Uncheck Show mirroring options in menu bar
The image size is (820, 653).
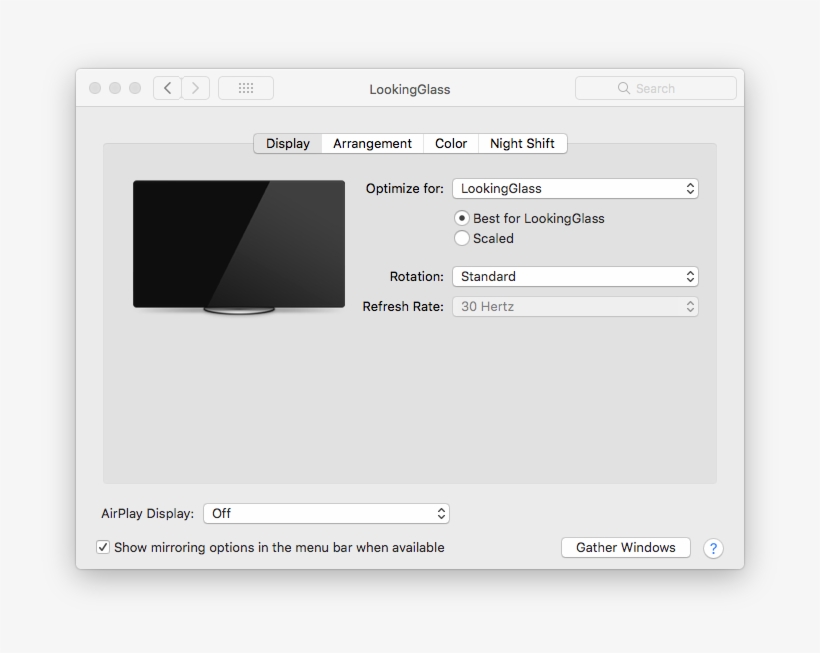click(x=102, y=547)
